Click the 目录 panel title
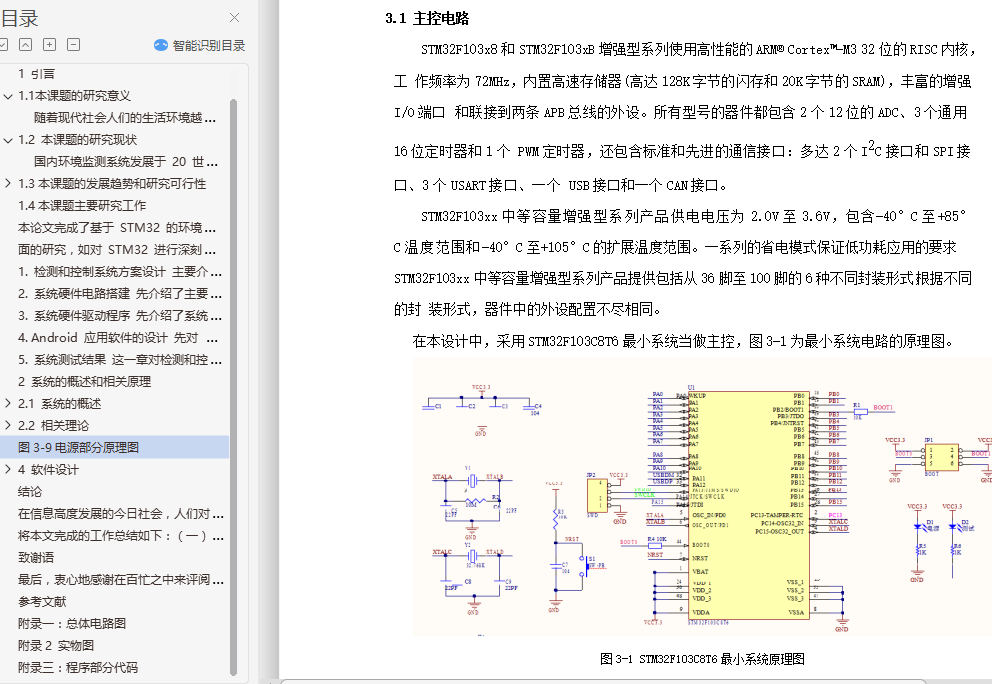 (19, 18)
